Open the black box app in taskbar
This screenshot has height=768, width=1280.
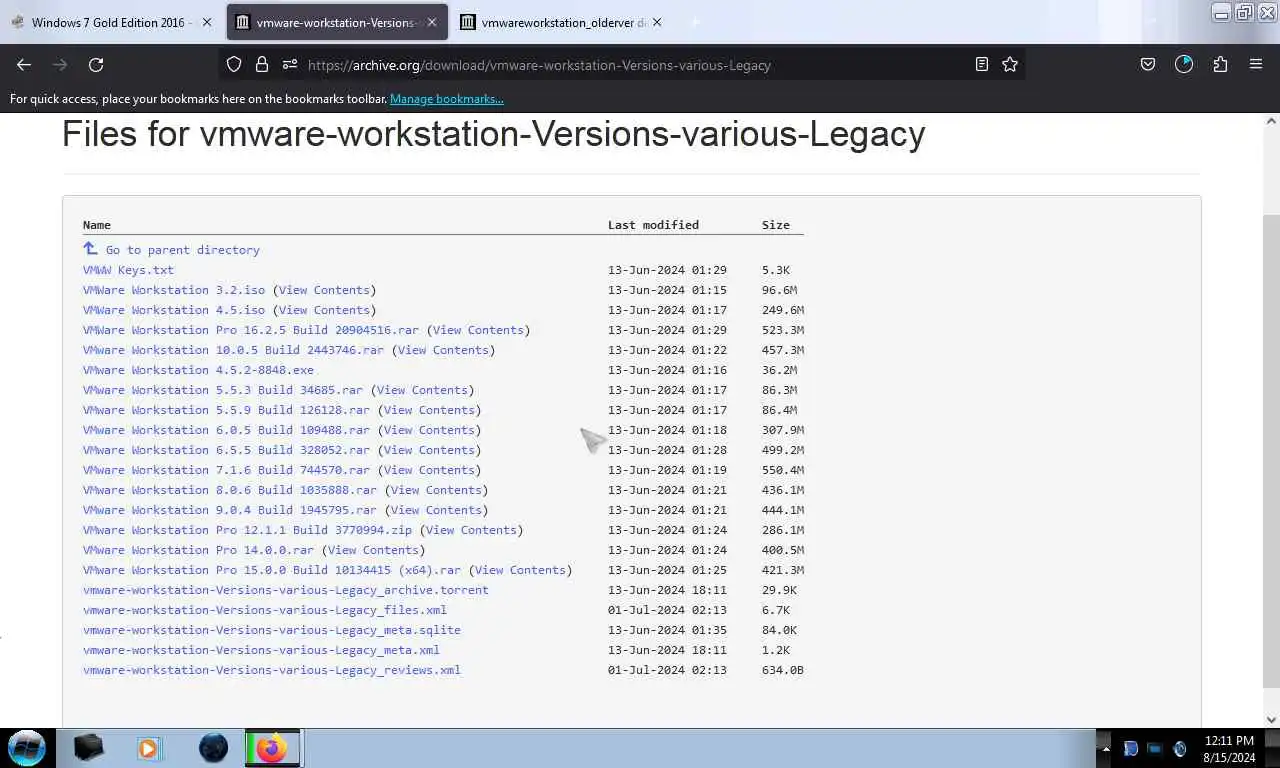pos(89,748)
